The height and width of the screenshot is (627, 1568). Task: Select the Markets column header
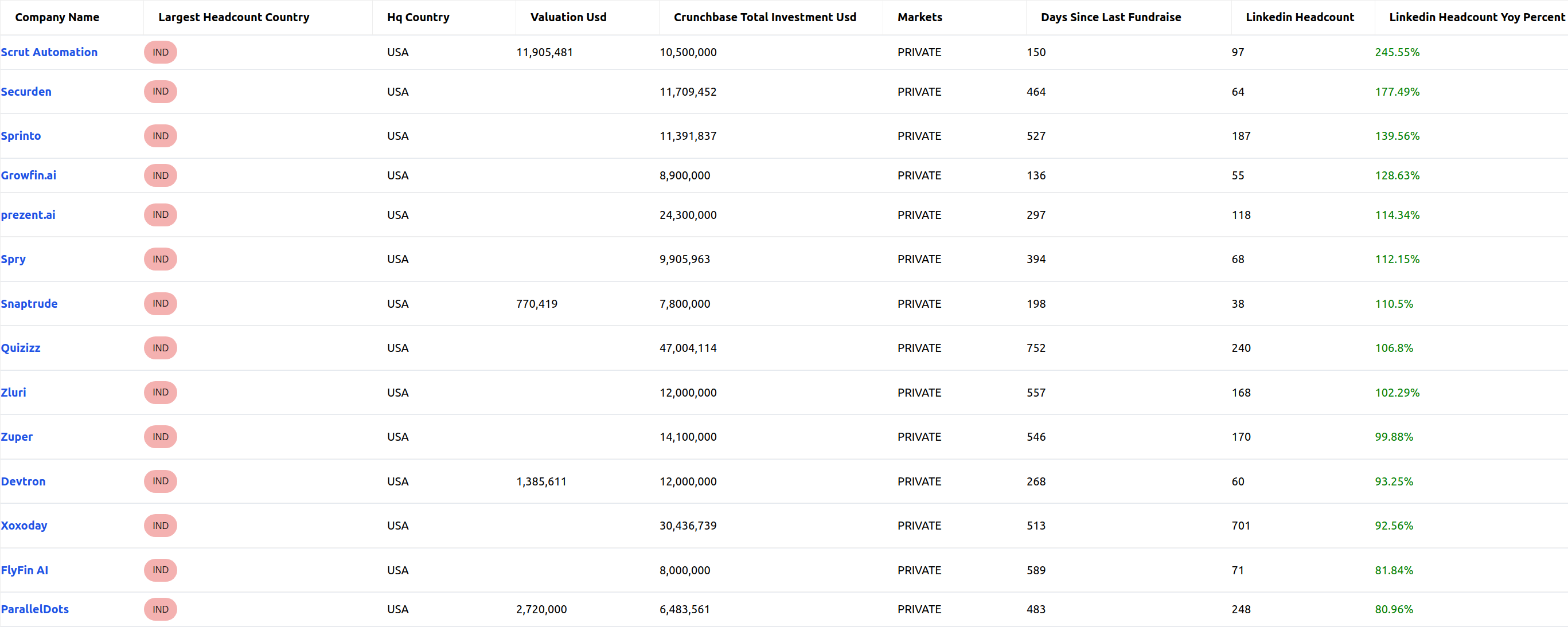[x=920, y=17]
